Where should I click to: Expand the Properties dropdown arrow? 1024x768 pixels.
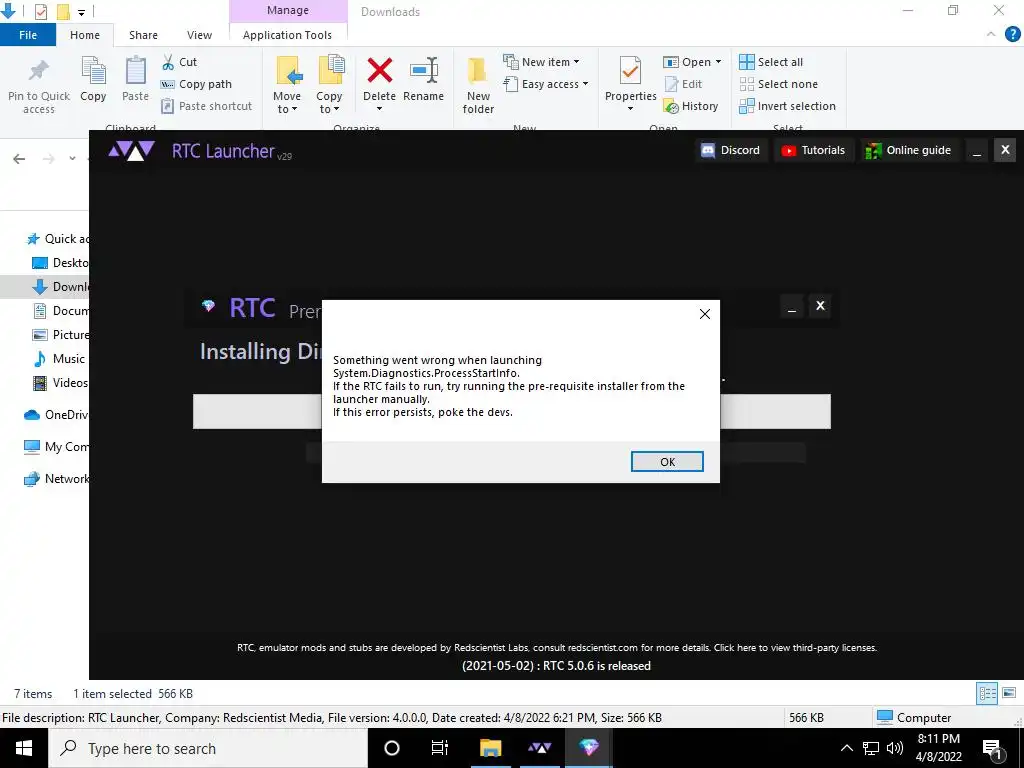[630, 109]
